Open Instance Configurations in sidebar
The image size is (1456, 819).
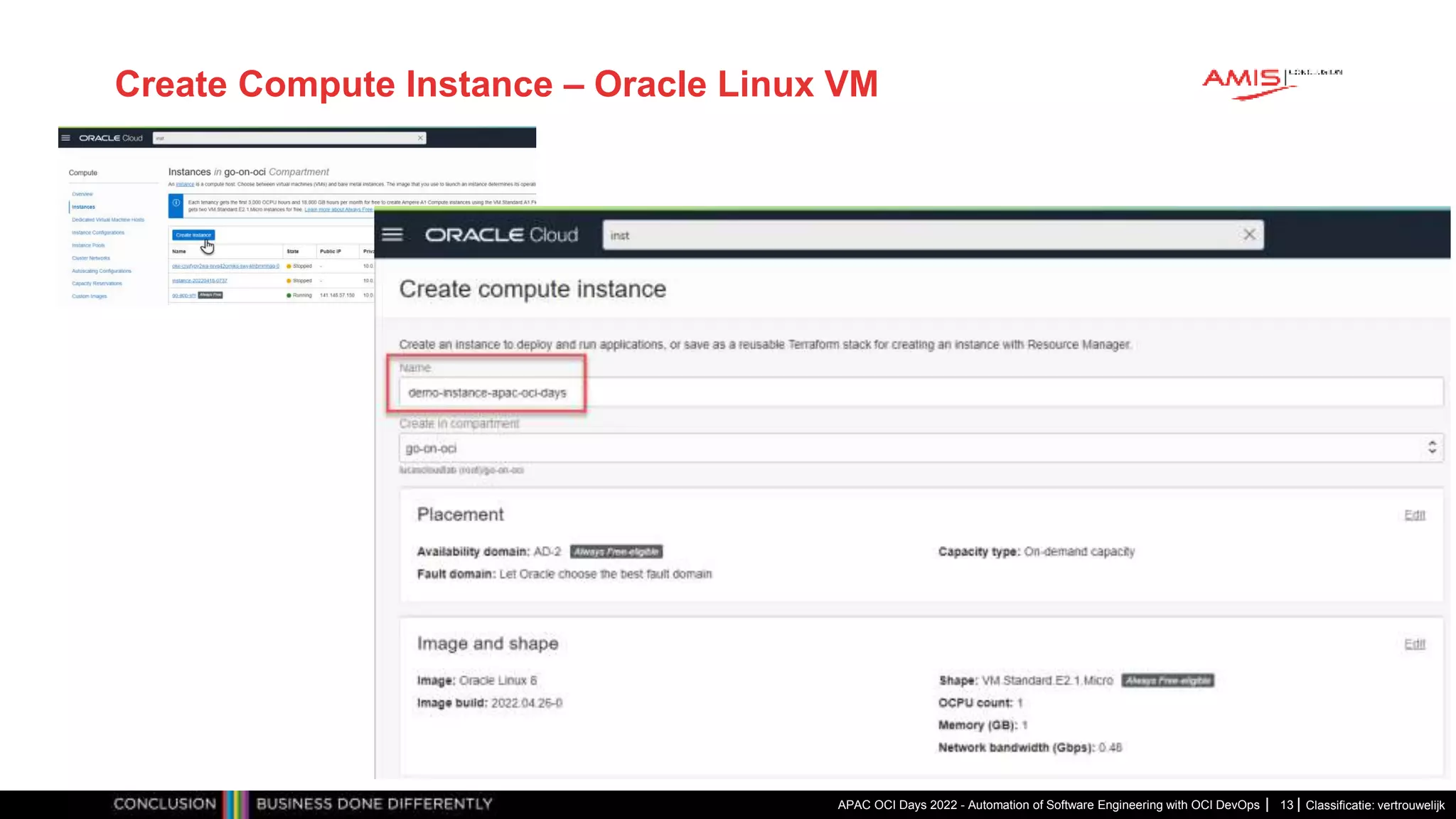[98, 232]
